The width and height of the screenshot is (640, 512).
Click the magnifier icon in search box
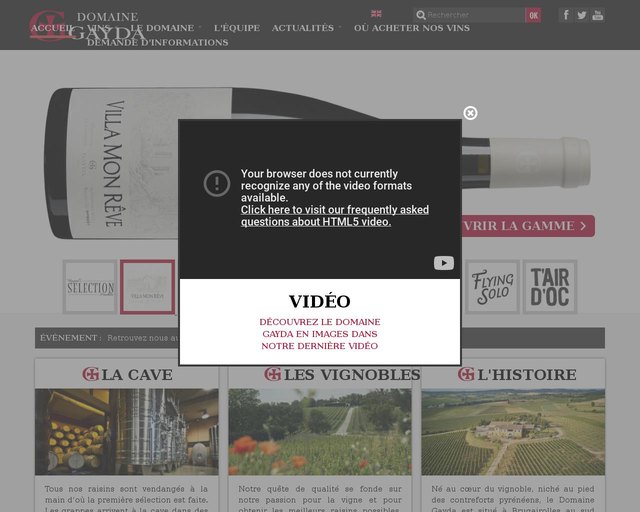(420, 16)
